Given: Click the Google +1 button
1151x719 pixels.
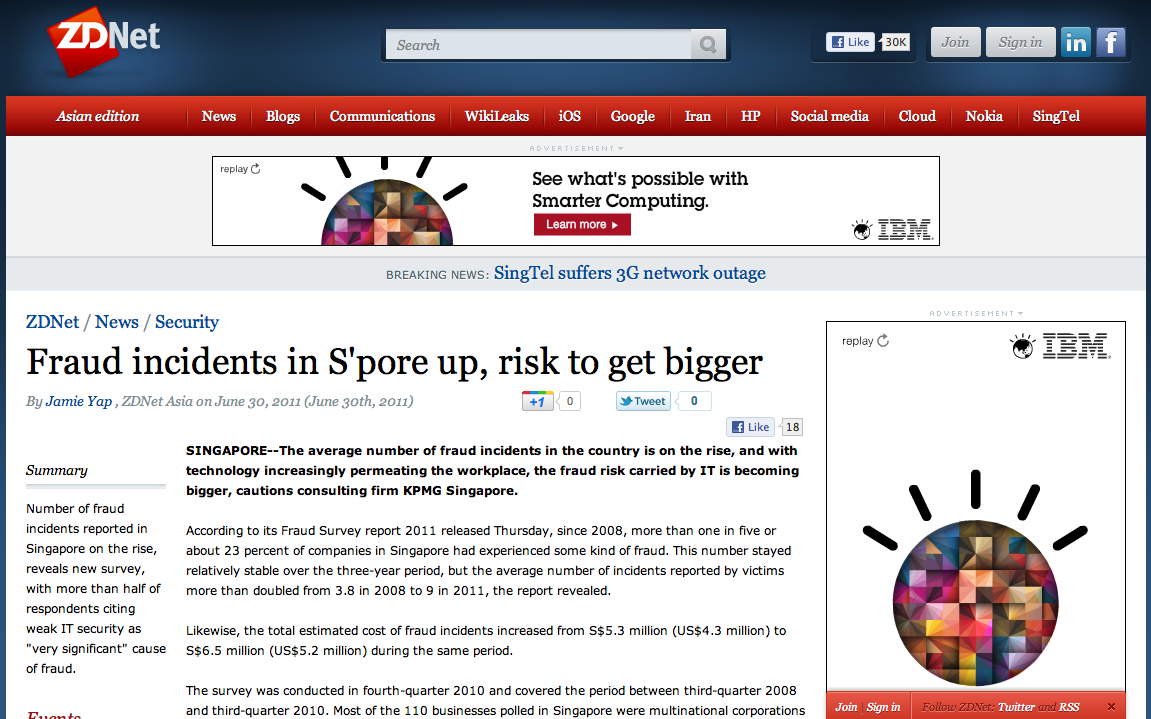Looking at the screenshot, I should (x=538, y=401).
